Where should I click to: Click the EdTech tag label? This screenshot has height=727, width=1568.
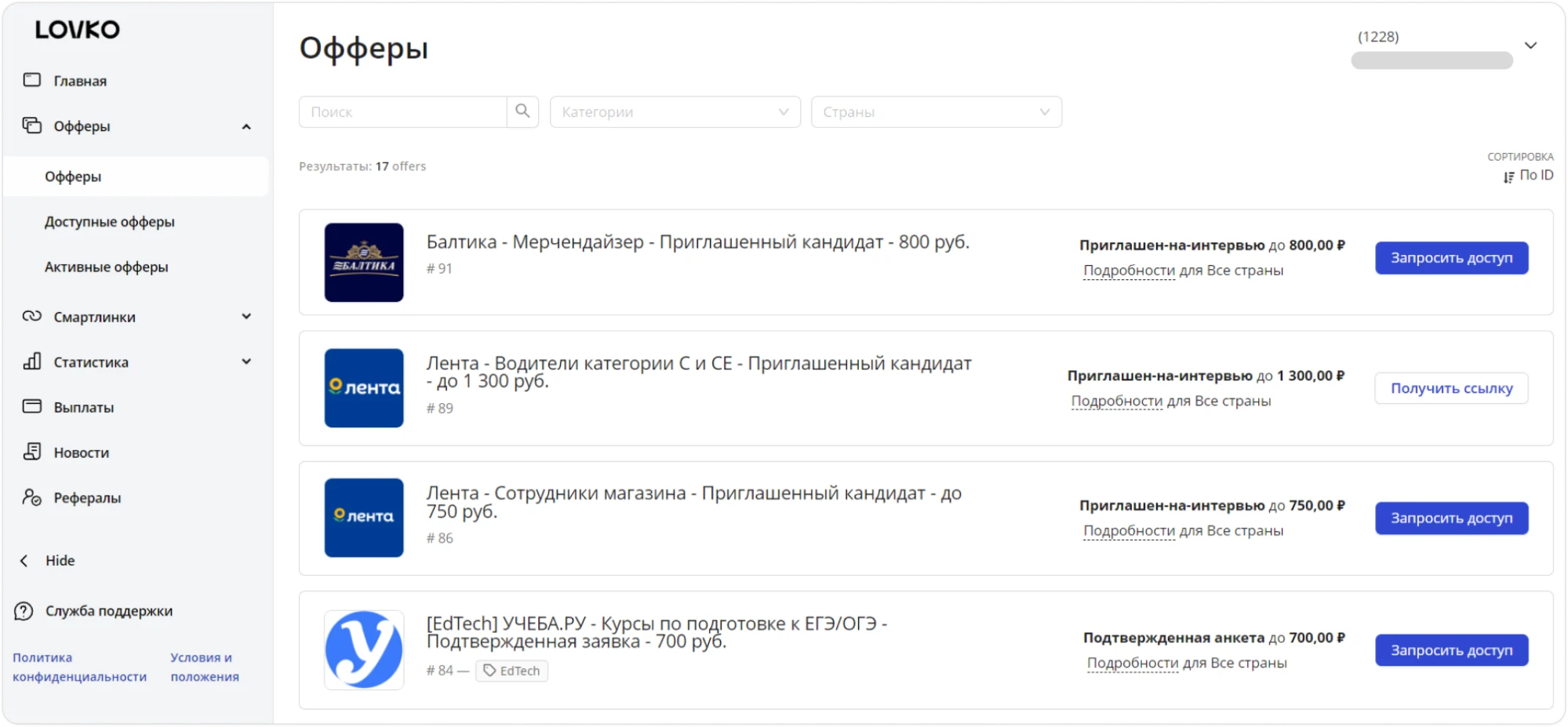click(511, 671)
